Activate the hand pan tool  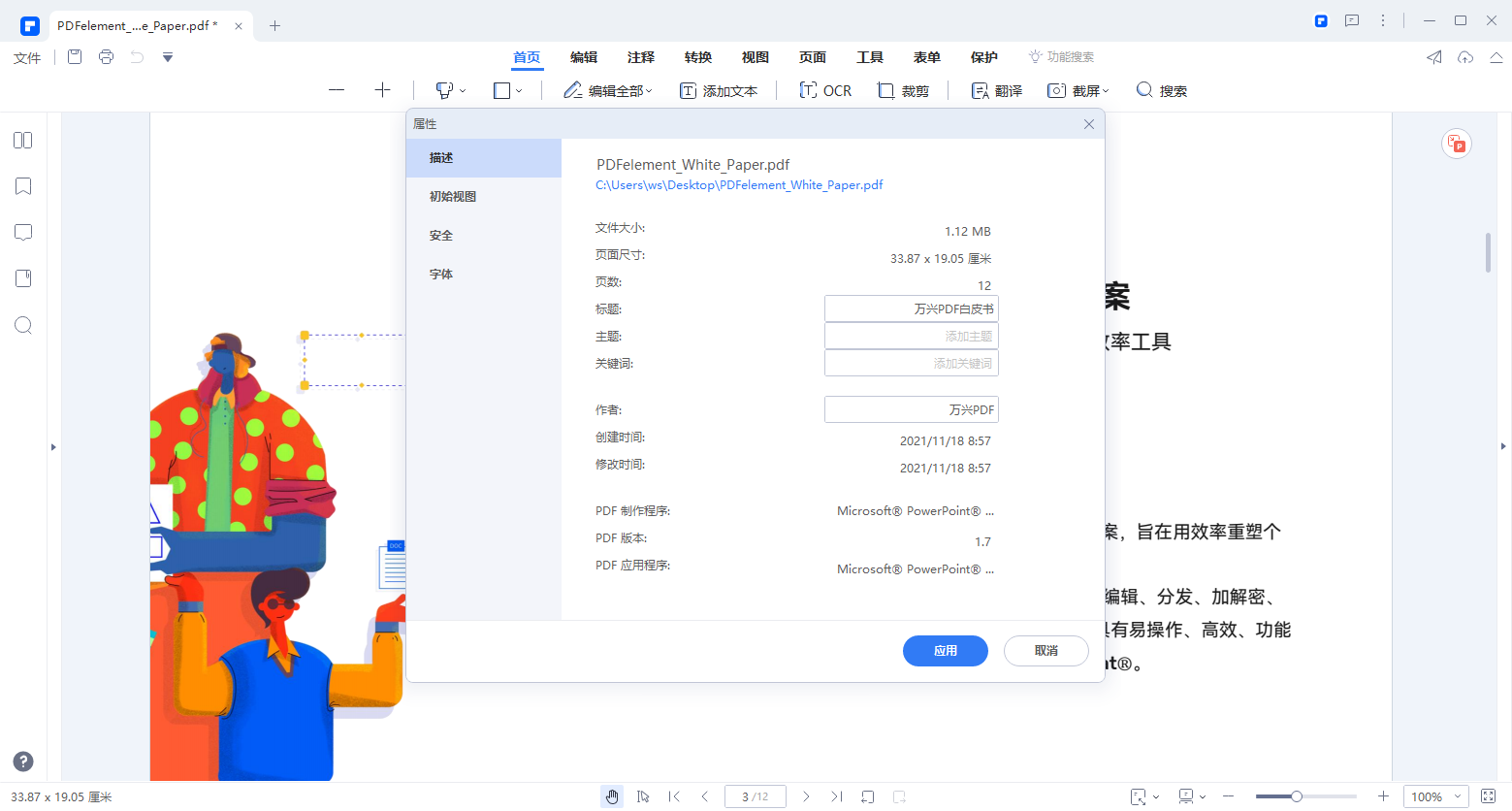612,795
